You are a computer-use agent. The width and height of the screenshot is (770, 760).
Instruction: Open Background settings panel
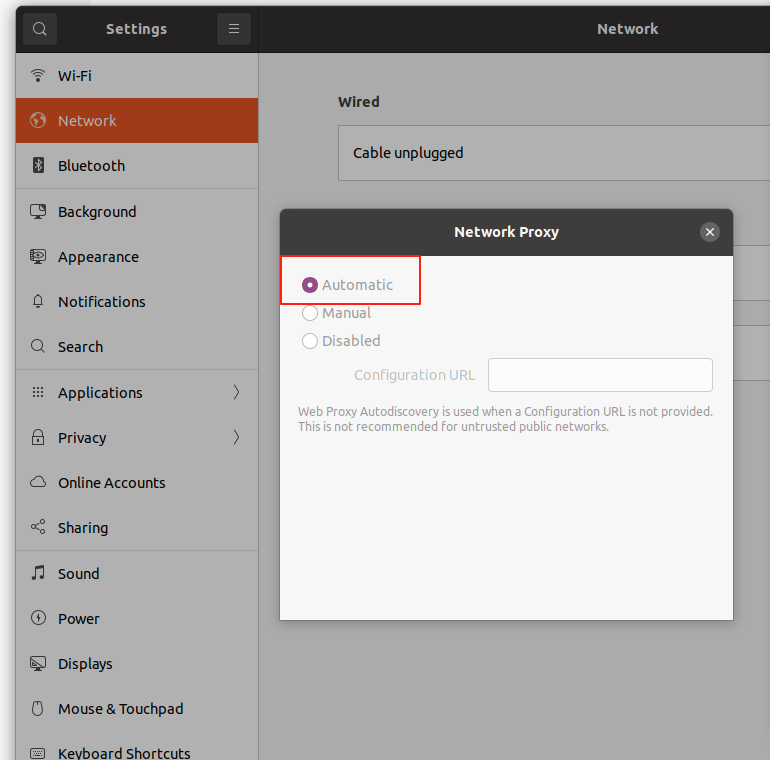pyautogui.click(x=137, y=212)
